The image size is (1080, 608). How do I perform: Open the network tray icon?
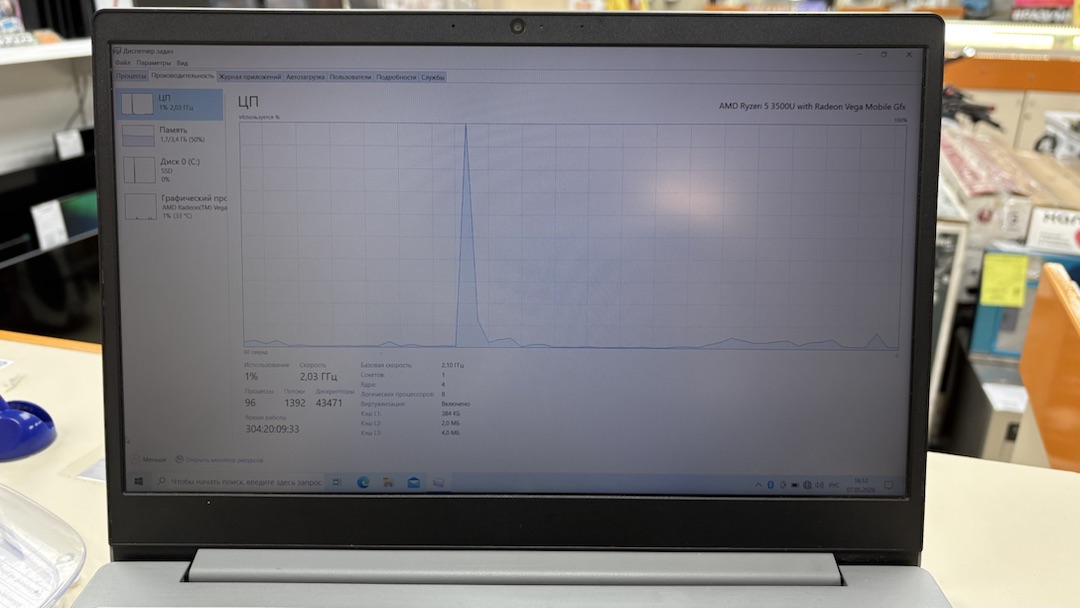tap(807, 485)
